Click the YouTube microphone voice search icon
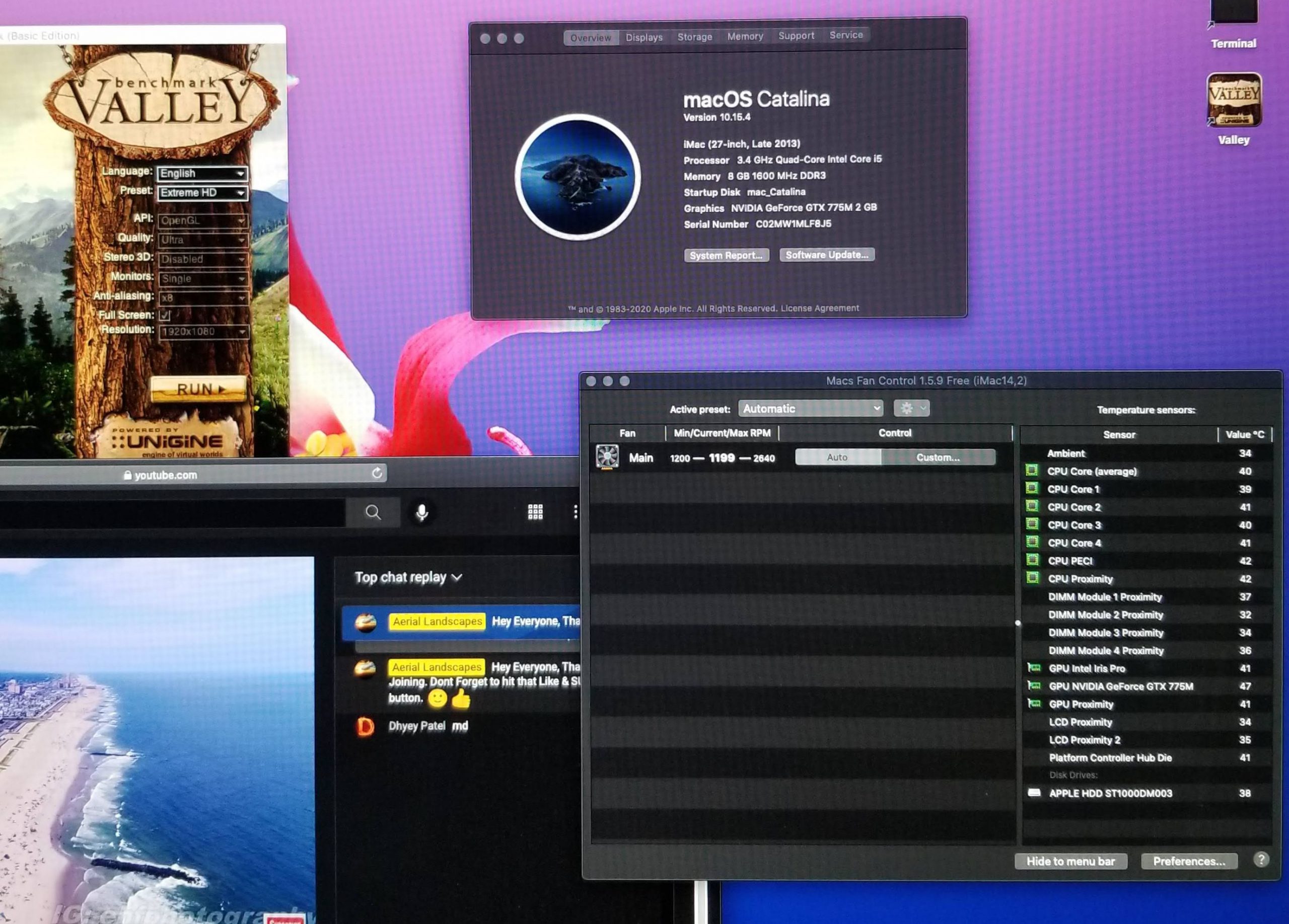The width and height of the screenshot is (1289, 924). [422, 512]
